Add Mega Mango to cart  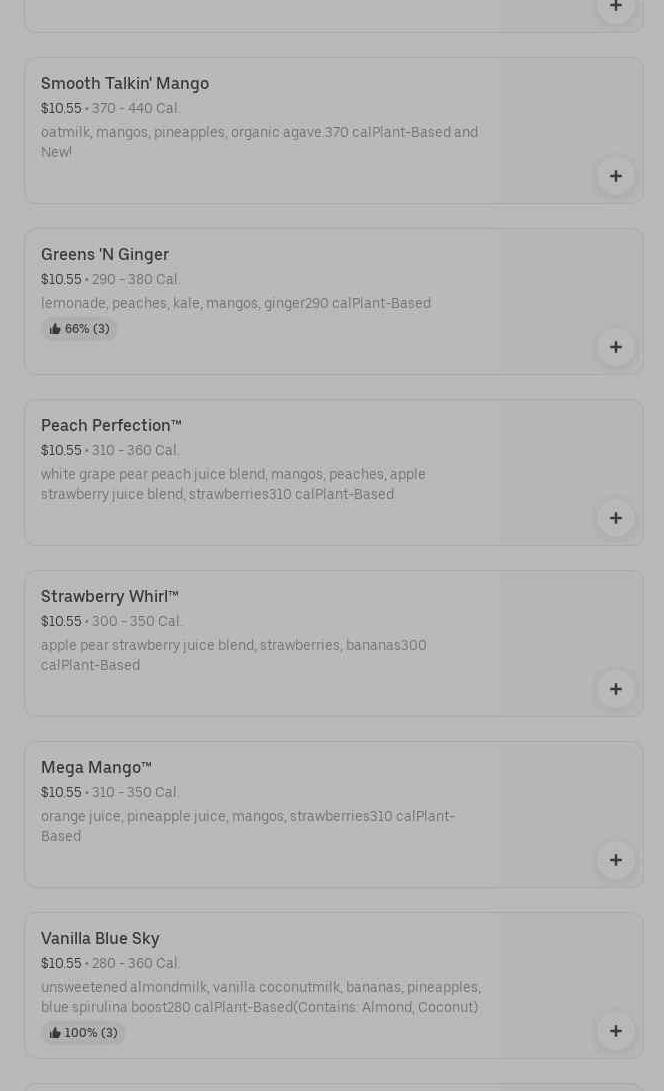[615, 860]
